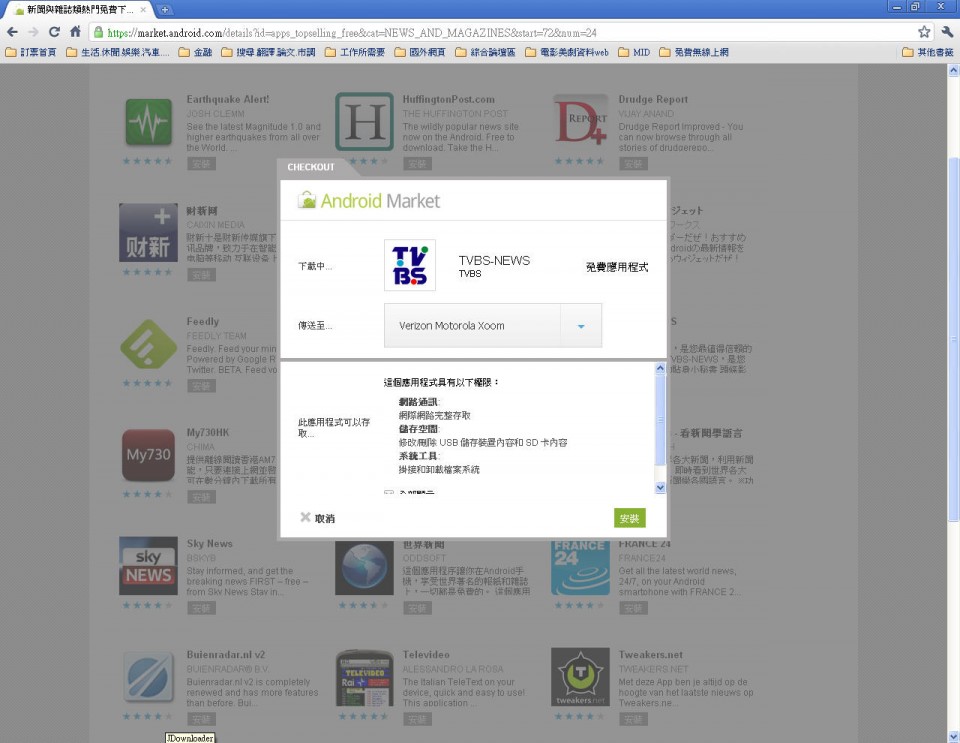Open the Sky News app icon
Viewport: 960px width, 743px height.
coord(148,566)
